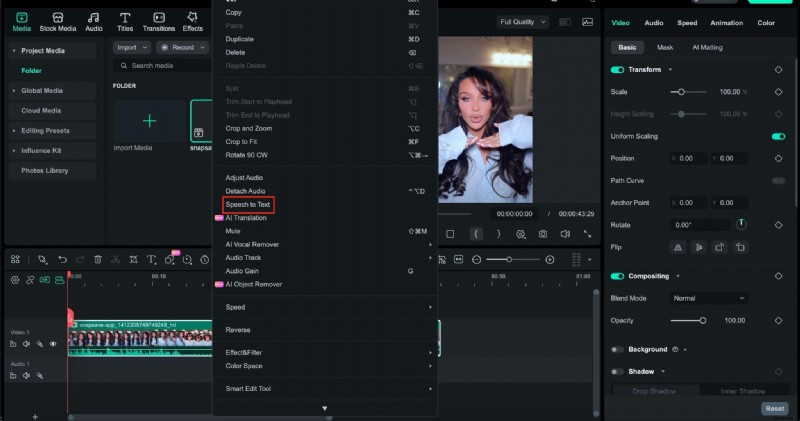The height and width of the screenshot is (421, 800).
Task: Choose AI Translation menu entry
Action: (246, 218)
